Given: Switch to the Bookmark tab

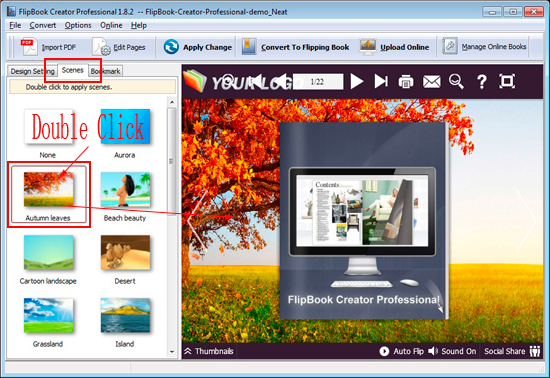Looking at the screenshot, I should coord(105,71).
